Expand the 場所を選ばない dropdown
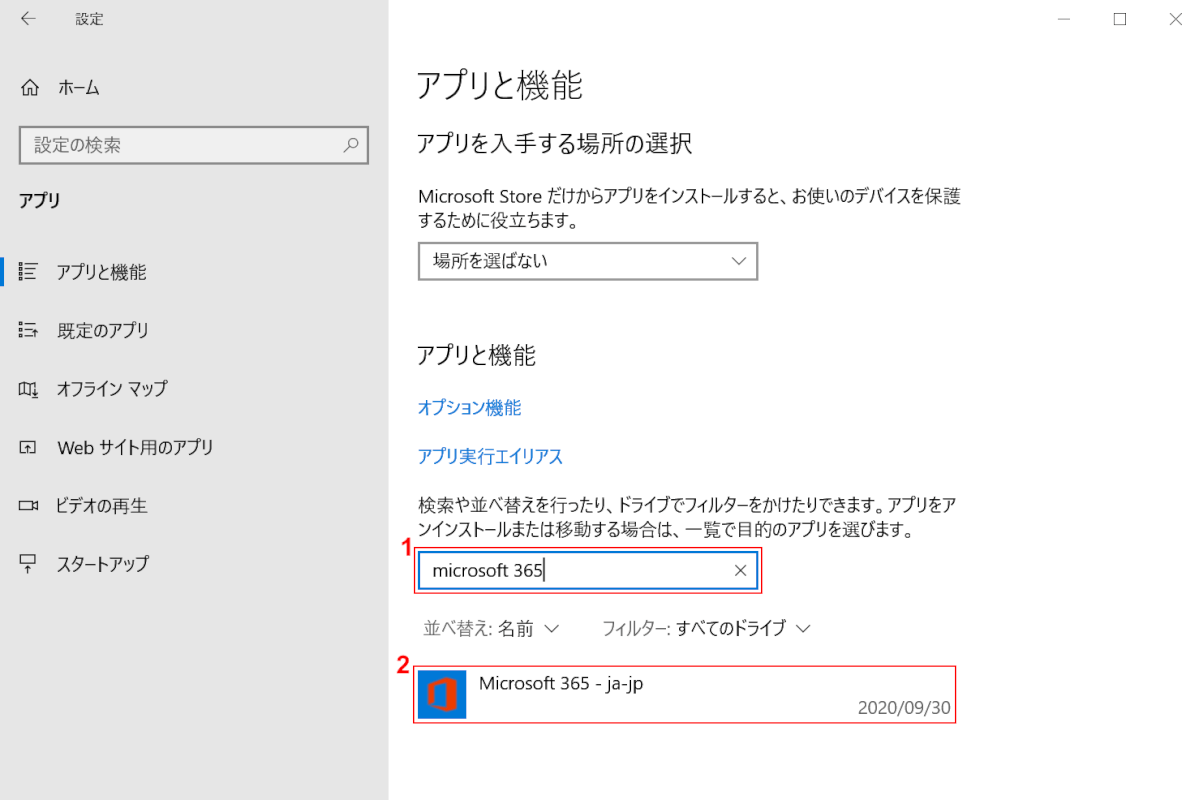This screenshot has width=1199, height=800. click(x=587, y=261)
